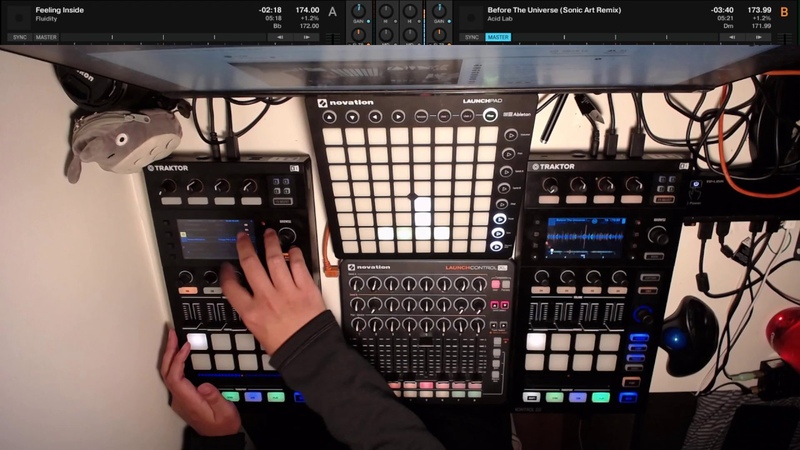Click deck B track length "05:21"

tap(726, 18)
